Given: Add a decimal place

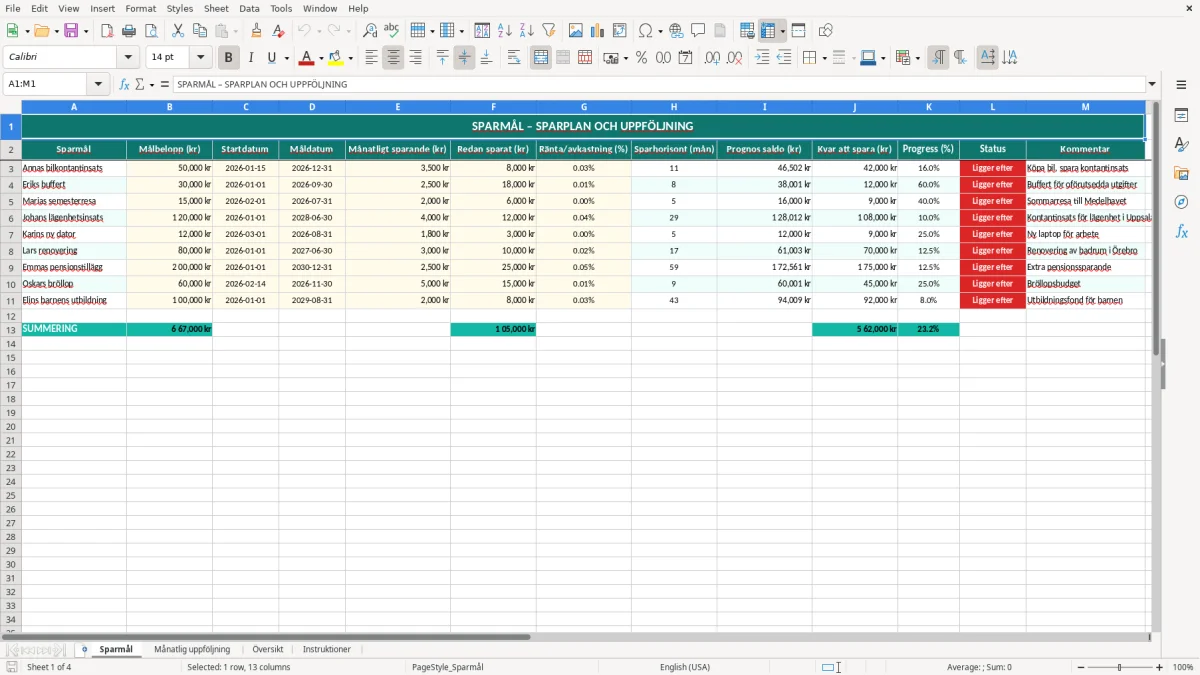Looking at the screenshot, I should (x=712, y=58).
